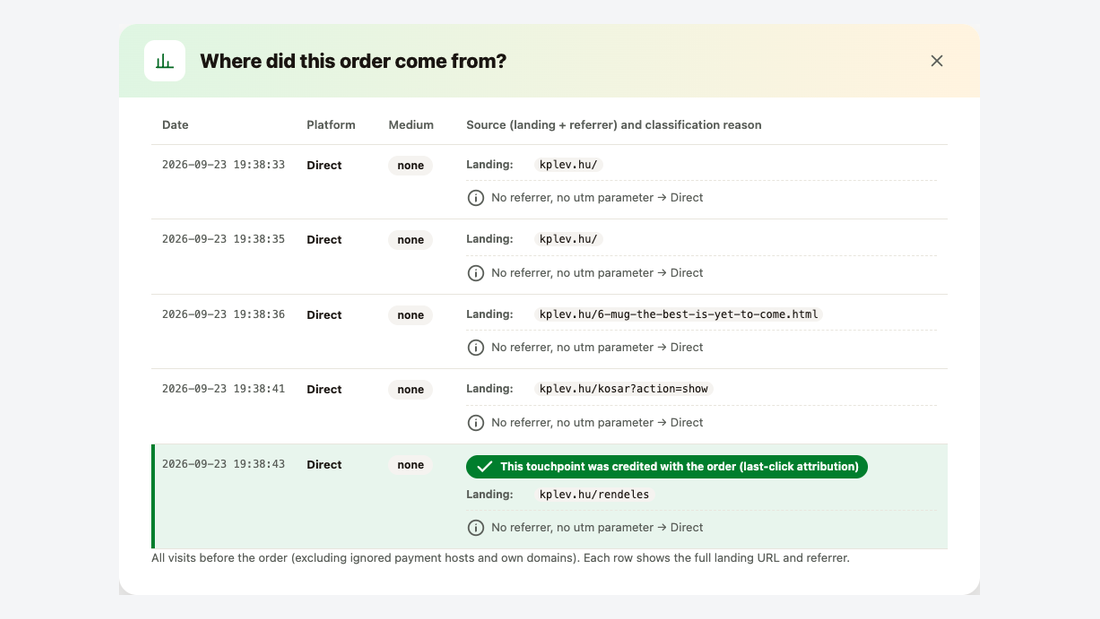Select timestamp 2026-09-23 19:38:35
This screenshot has width=1100, height=619.
[223, 239]
